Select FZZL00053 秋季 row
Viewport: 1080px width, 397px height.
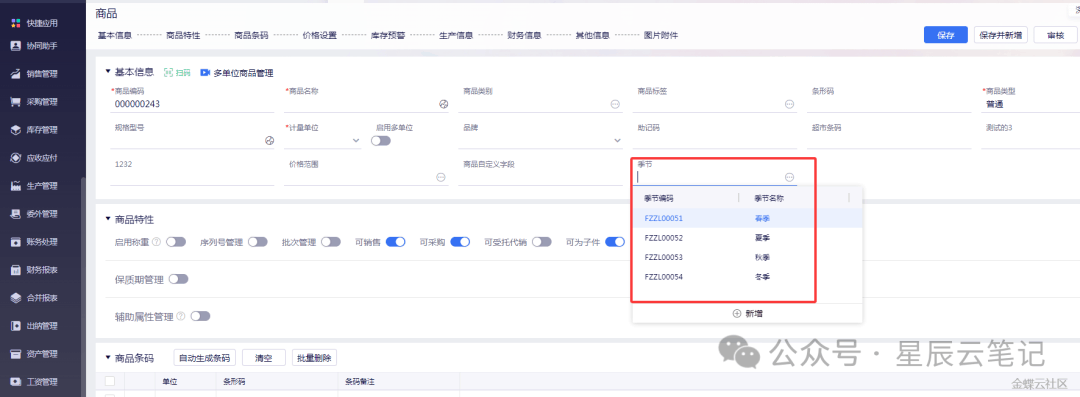pos(747,257)
